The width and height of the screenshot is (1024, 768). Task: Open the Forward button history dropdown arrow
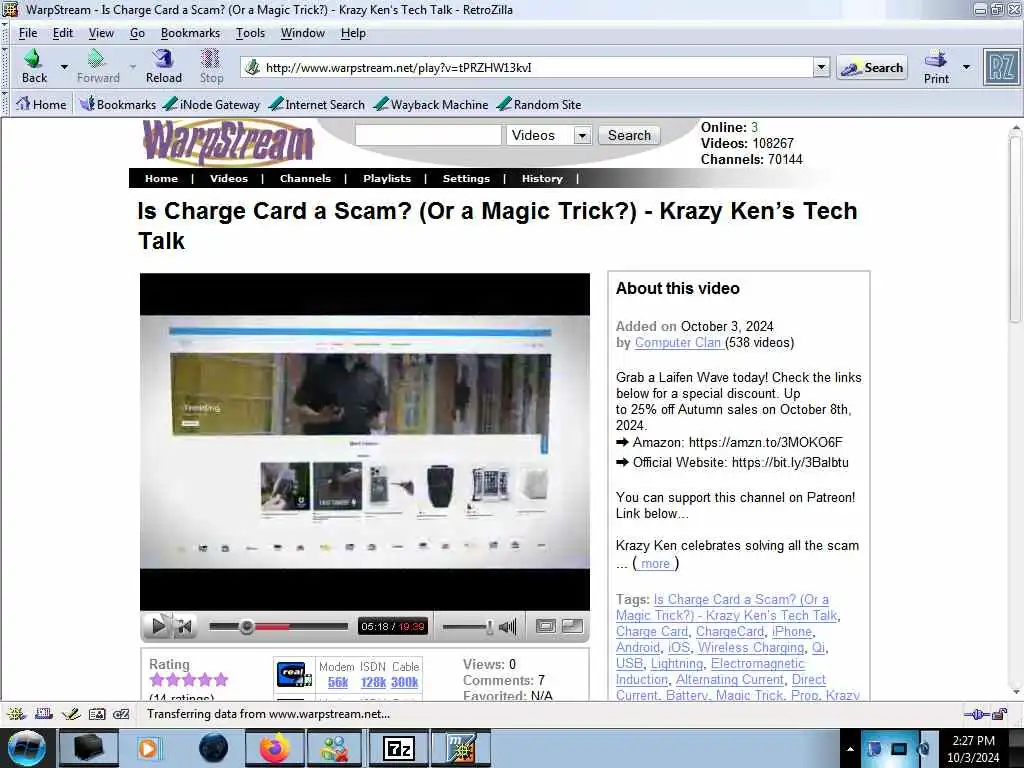point(133,67)
